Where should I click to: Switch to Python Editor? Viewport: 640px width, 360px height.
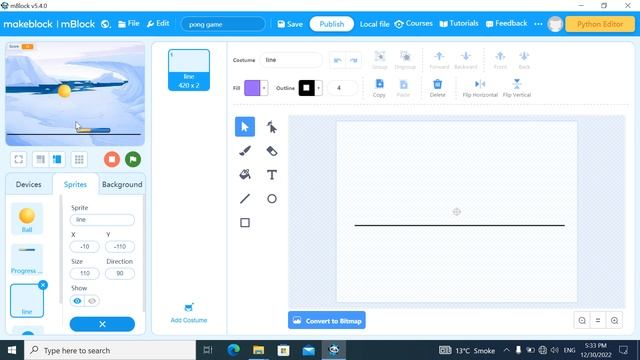(600, 24)
